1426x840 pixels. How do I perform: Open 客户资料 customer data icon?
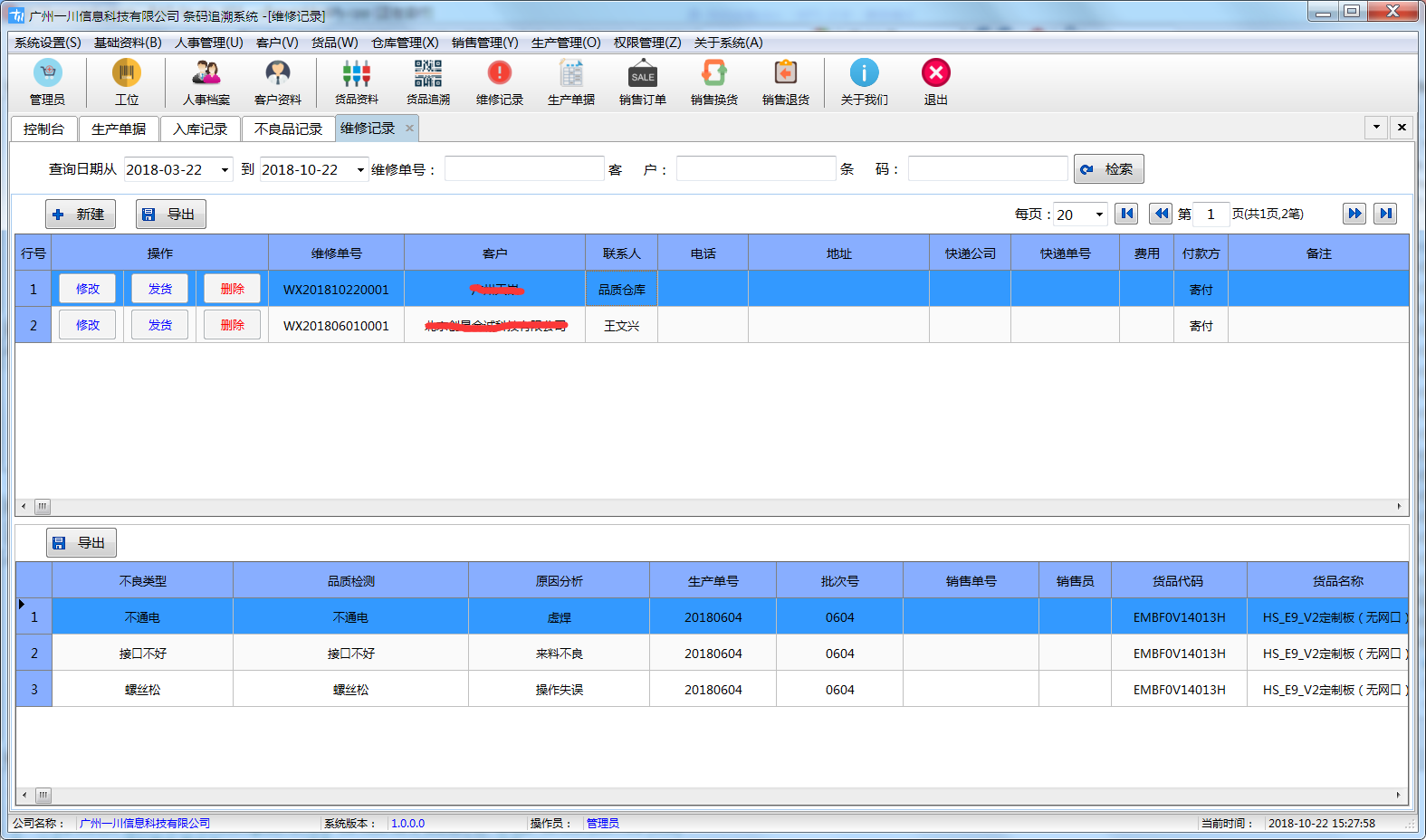click(x=278, y=82)
